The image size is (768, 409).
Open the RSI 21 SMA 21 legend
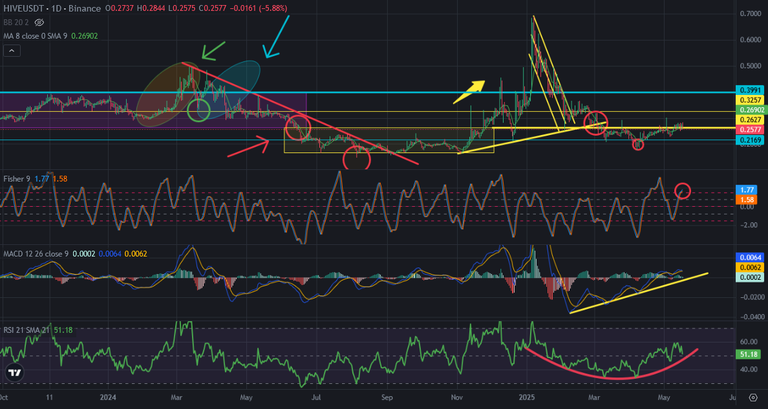pos(27,330)
